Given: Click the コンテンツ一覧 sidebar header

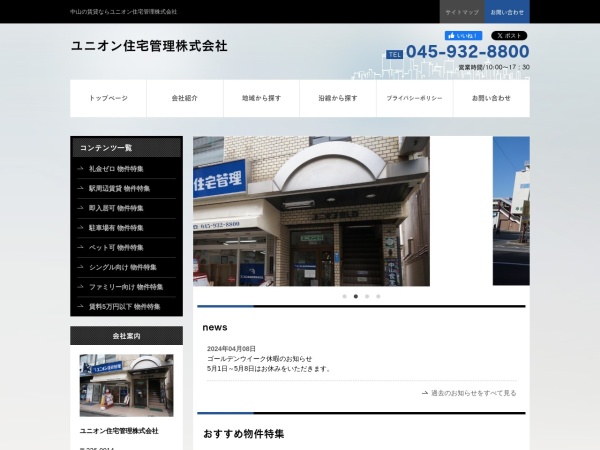Looking at the screenshot, I should point(126,148).
